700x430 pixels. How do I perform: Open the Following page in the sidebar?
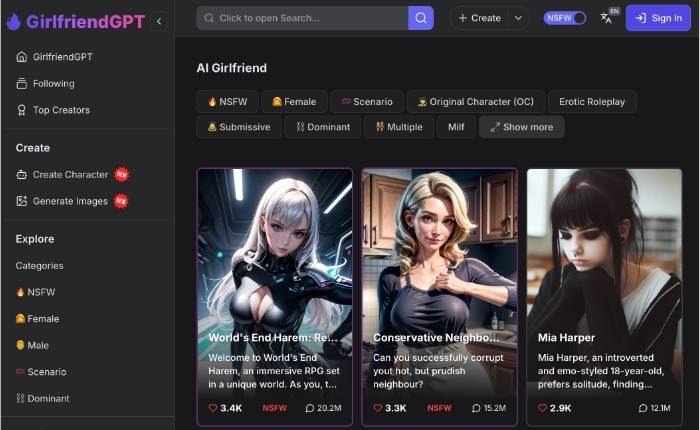coord(46,83)
